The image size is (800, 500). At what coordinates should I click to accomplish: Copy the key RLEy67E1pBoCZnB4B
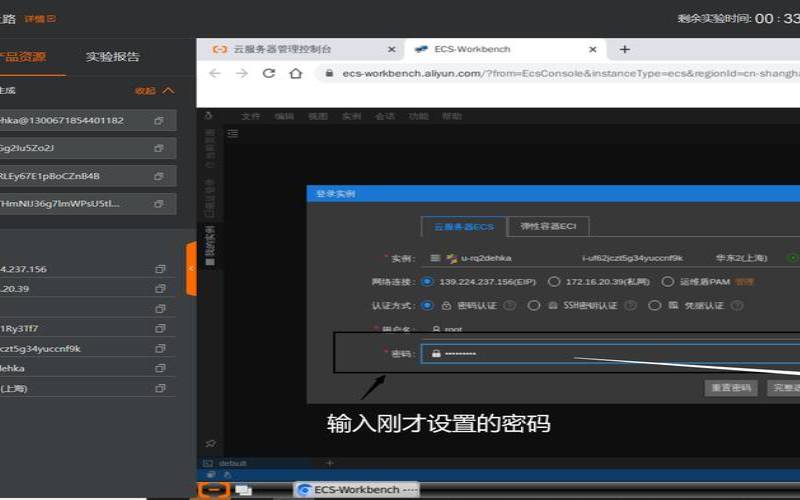tap(159, 176)
